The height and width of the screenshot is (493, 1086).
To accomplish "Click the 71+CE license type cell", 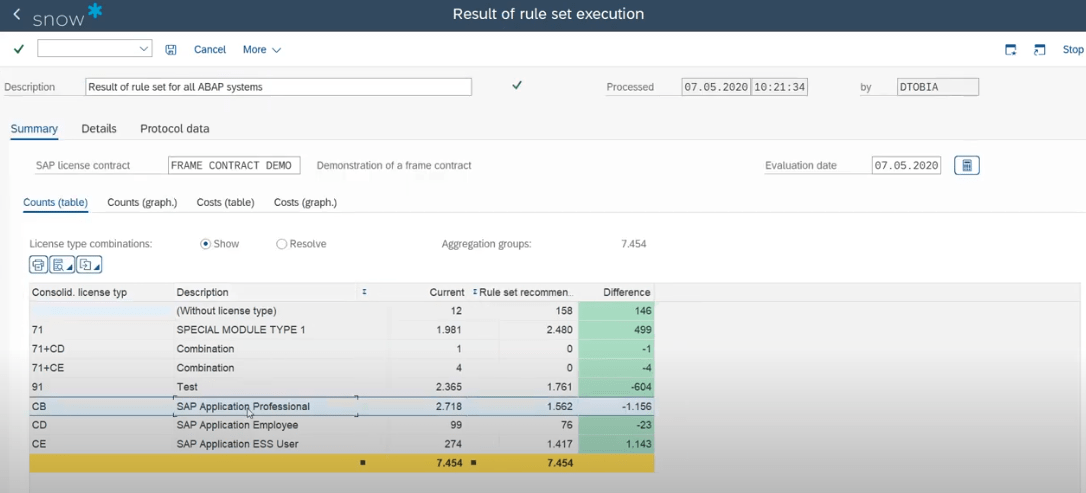I will 101,368.
